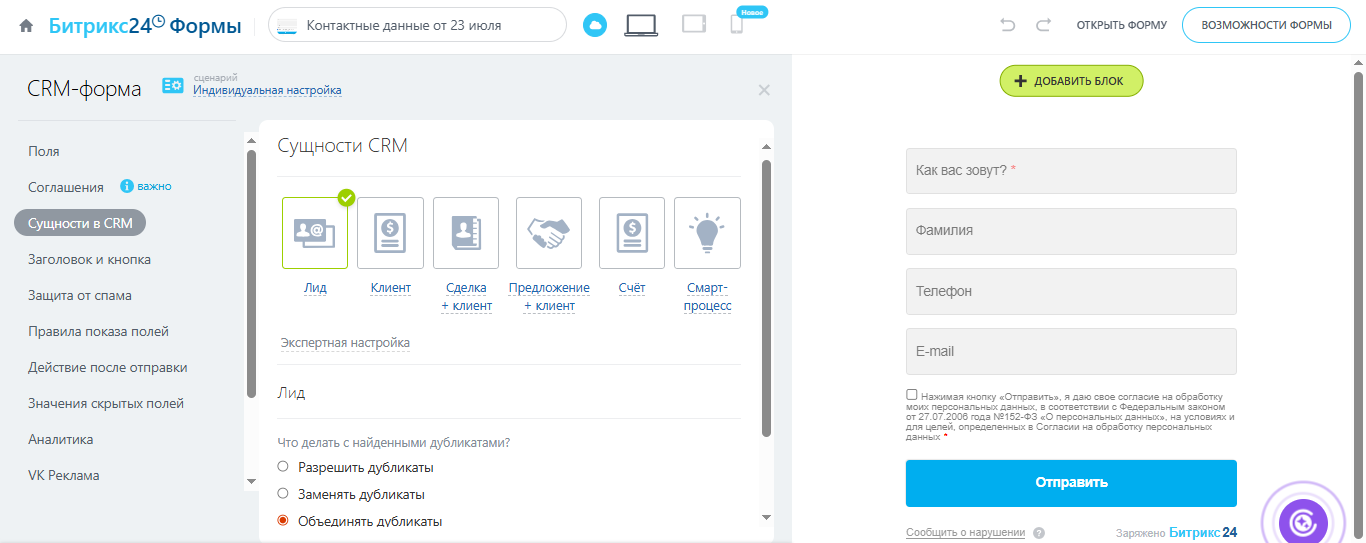Click the Фамилия input field
The image size is (1366, 543).
click(x=1071, y=231)
